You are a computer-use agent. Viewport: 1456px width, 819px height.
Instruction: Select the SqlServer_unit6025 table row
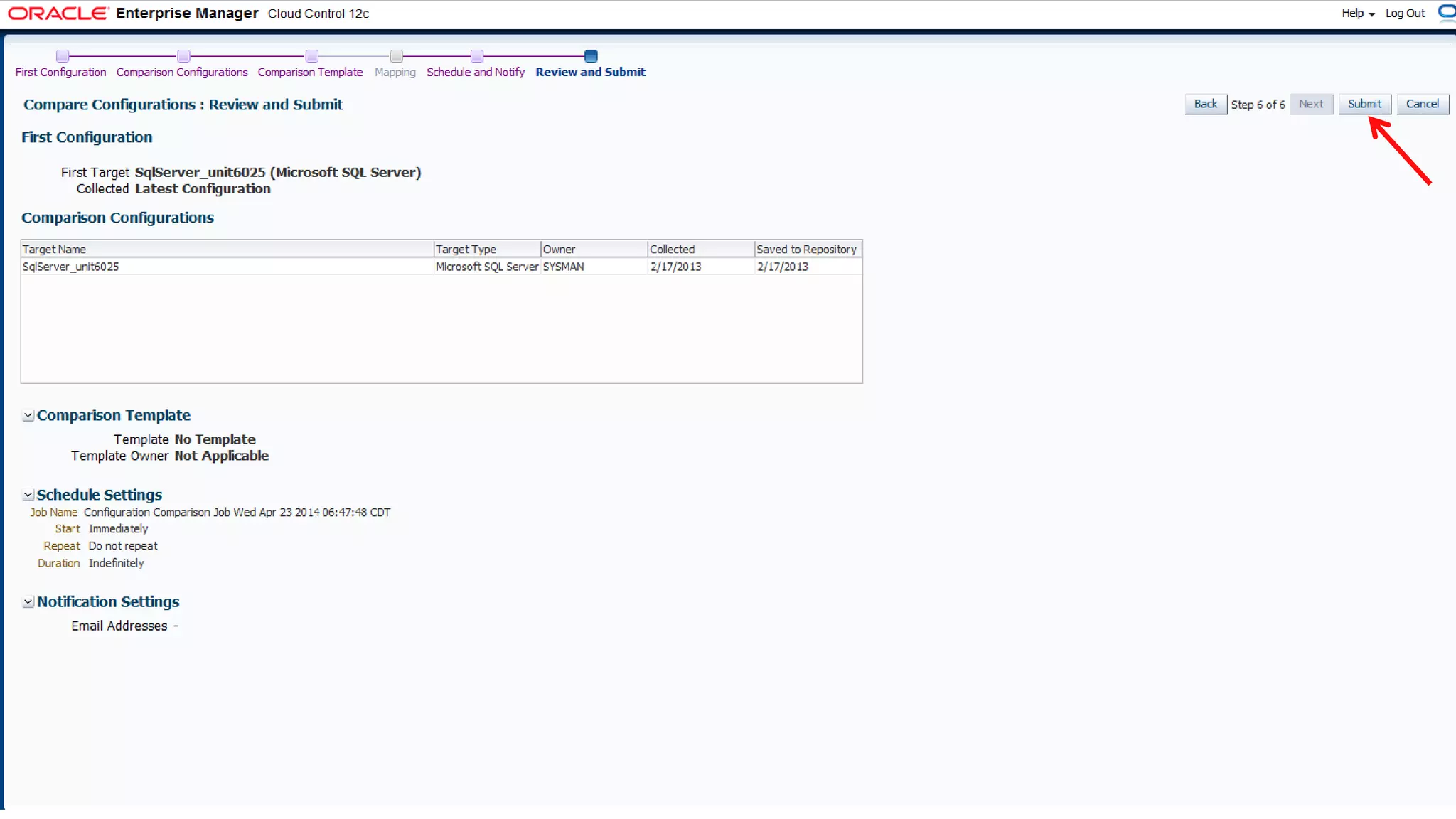pyautogui.click(x=441, y=267)
